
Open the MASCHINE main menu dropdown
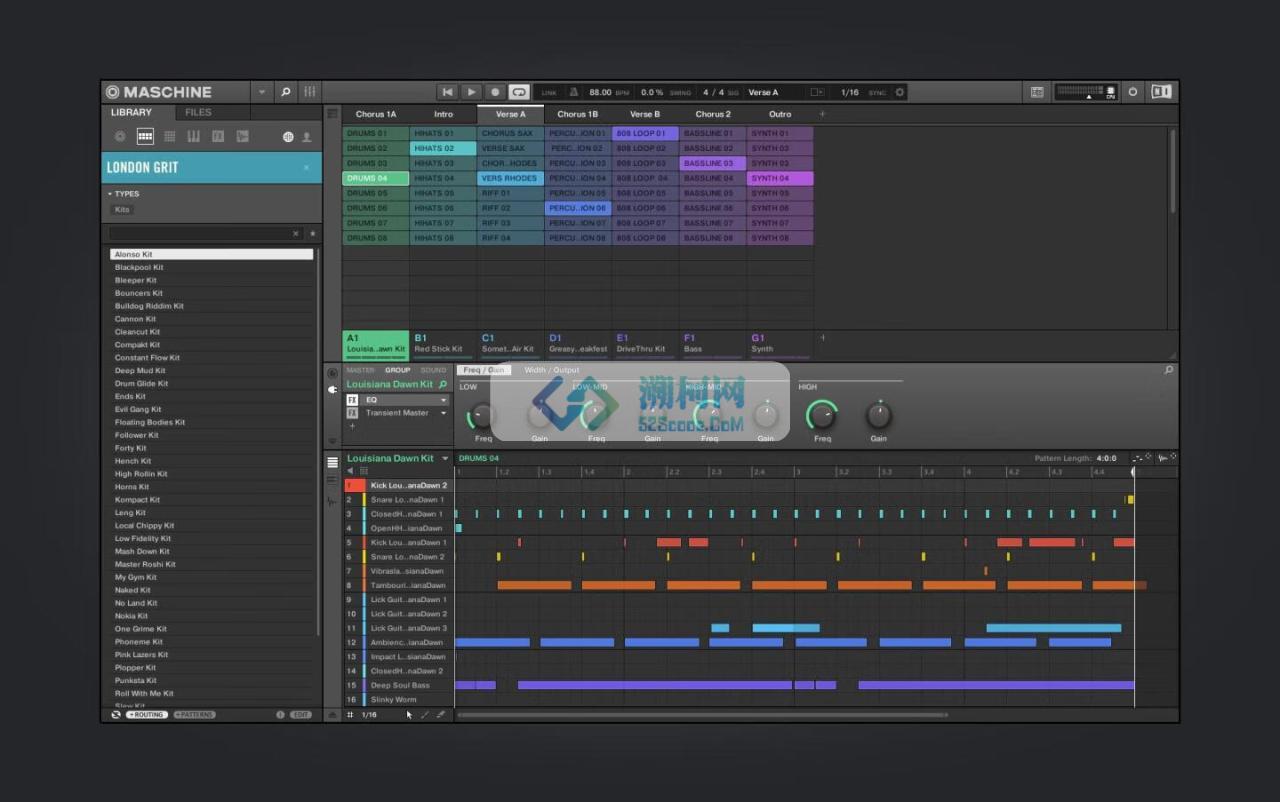(262, 92)
